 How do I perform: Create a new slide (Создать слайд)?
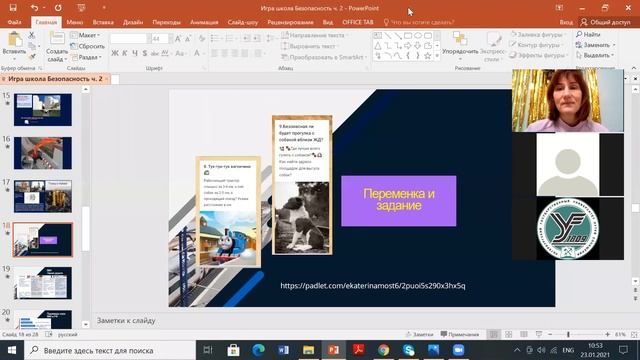pyautogui.click(x=57, y=47)
